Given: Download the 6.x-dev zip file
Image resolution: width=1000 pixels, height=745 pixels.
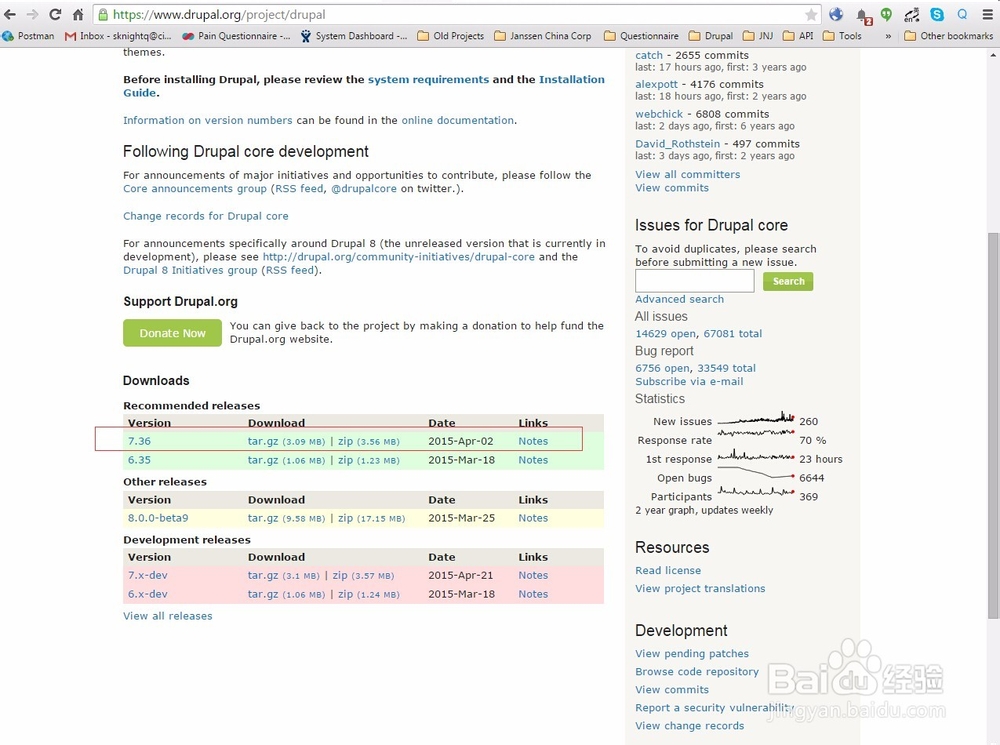Looking at the screenshot, I should (345, 594).
